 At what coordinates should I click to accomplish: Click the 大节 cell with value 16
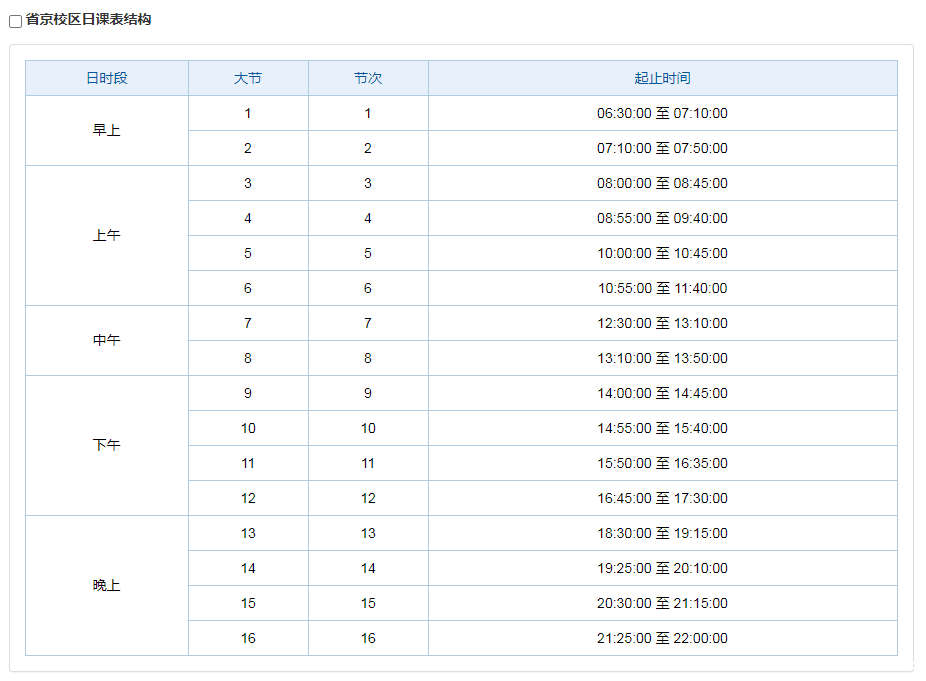pos(248,639)
